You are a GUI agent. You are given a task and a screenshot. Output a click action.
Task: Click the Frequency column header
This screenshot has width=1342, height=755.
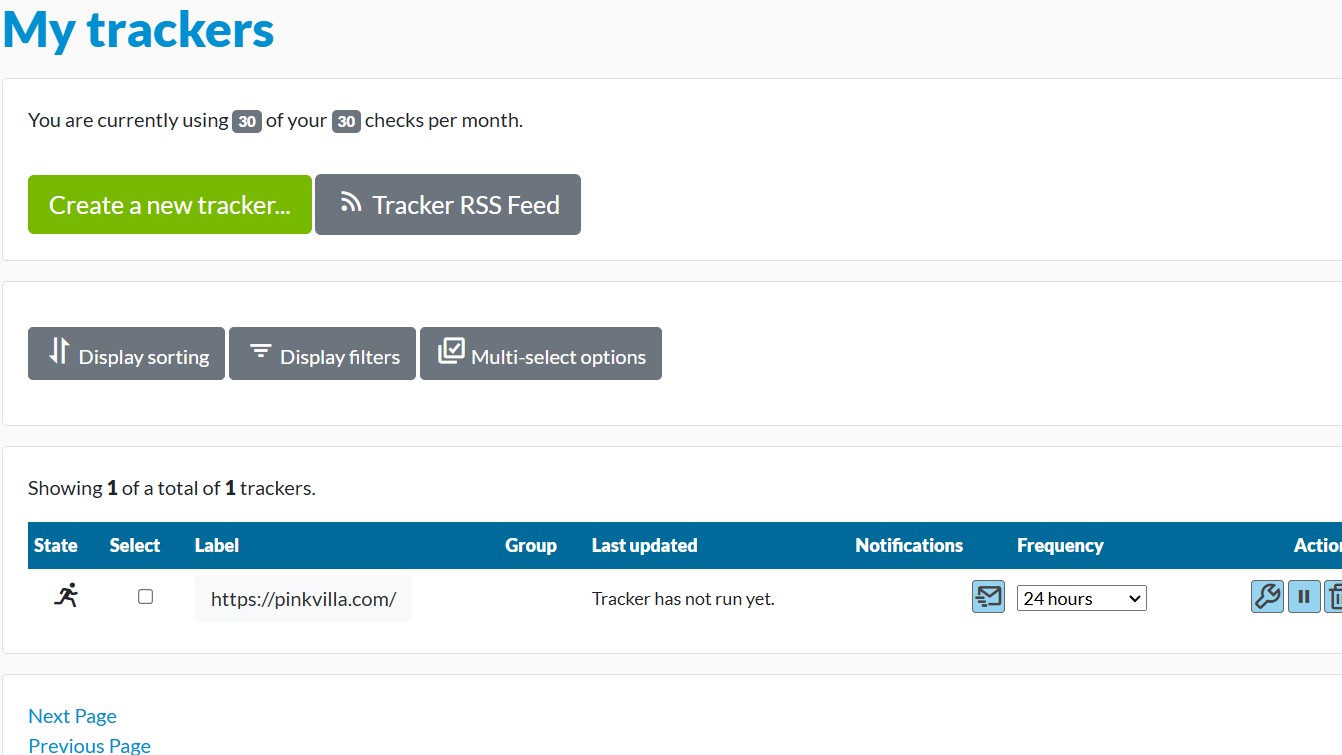1060,545
